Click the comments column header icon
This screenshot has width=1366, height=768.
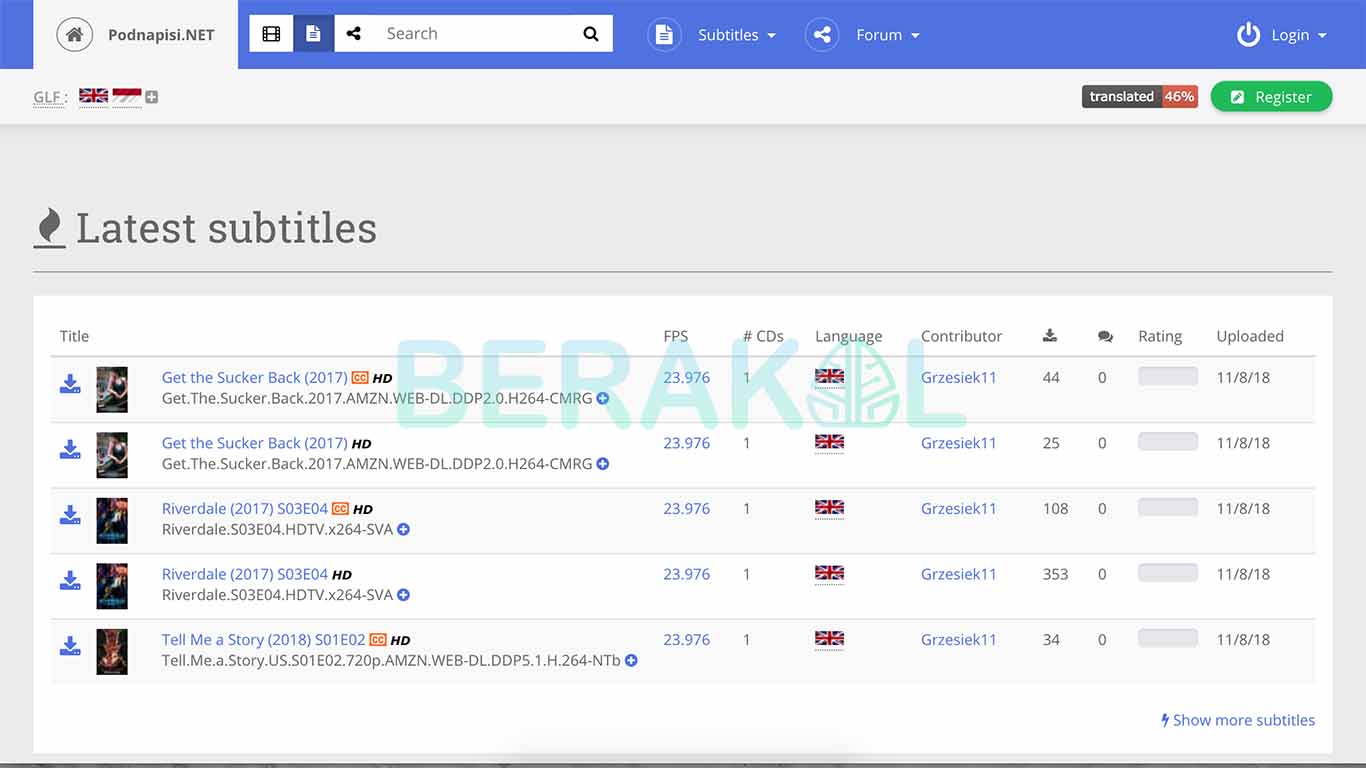(x=1105, y=337)
